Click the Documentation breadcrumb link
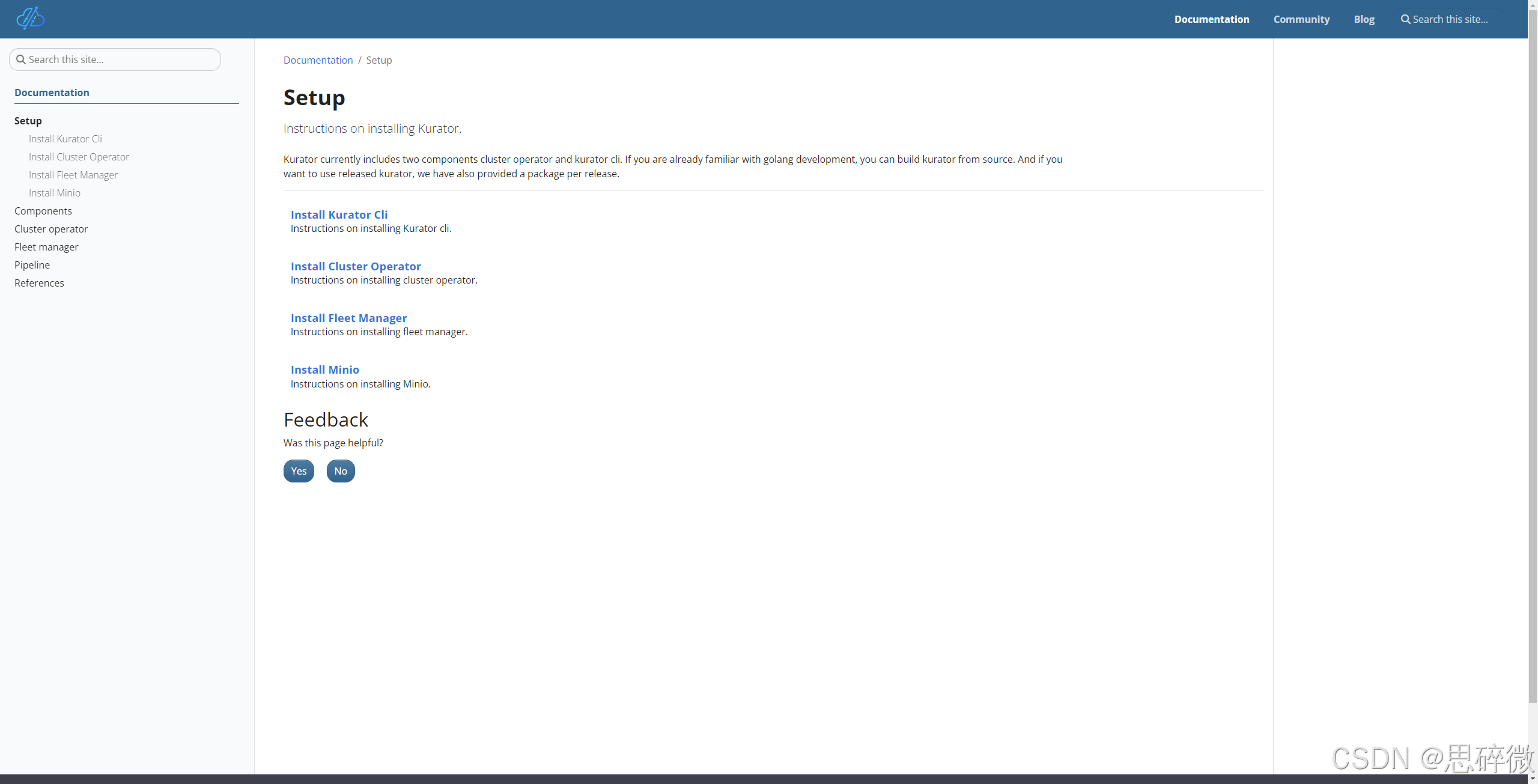 (x=318, y=60)
